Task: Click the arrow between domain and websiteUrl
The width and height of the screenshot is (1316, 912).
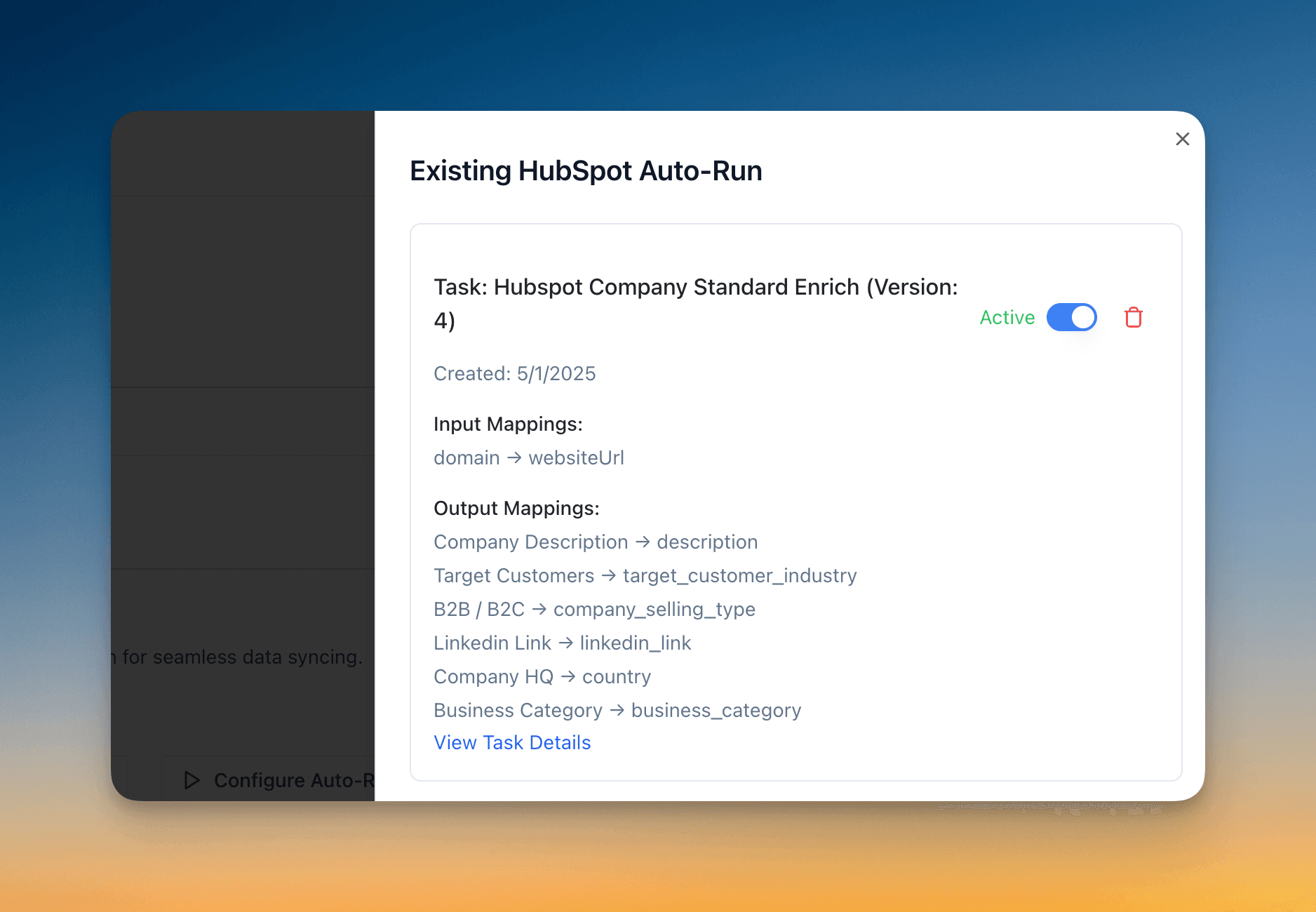Action: [513, 457]
